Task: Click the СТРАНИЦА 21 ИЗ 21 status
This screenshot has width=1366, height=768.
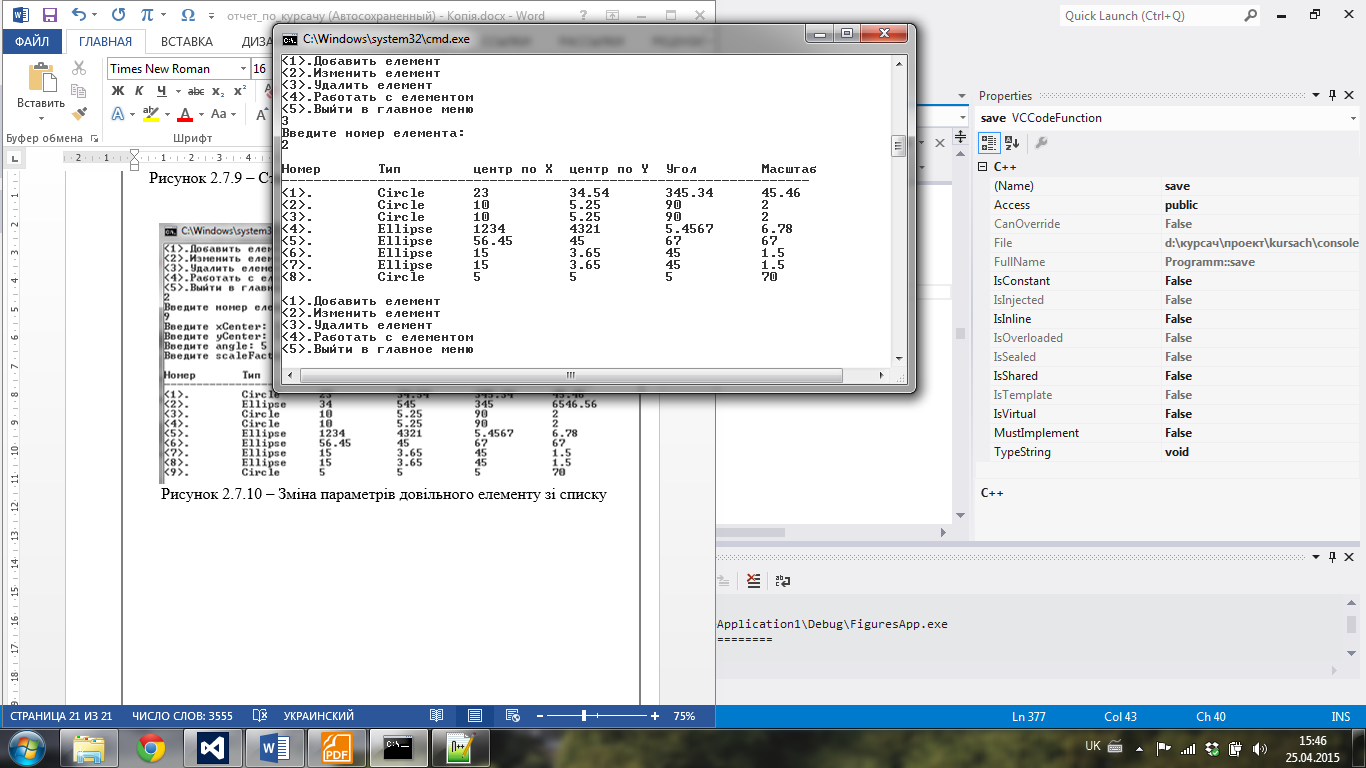Action: point(61,716)
